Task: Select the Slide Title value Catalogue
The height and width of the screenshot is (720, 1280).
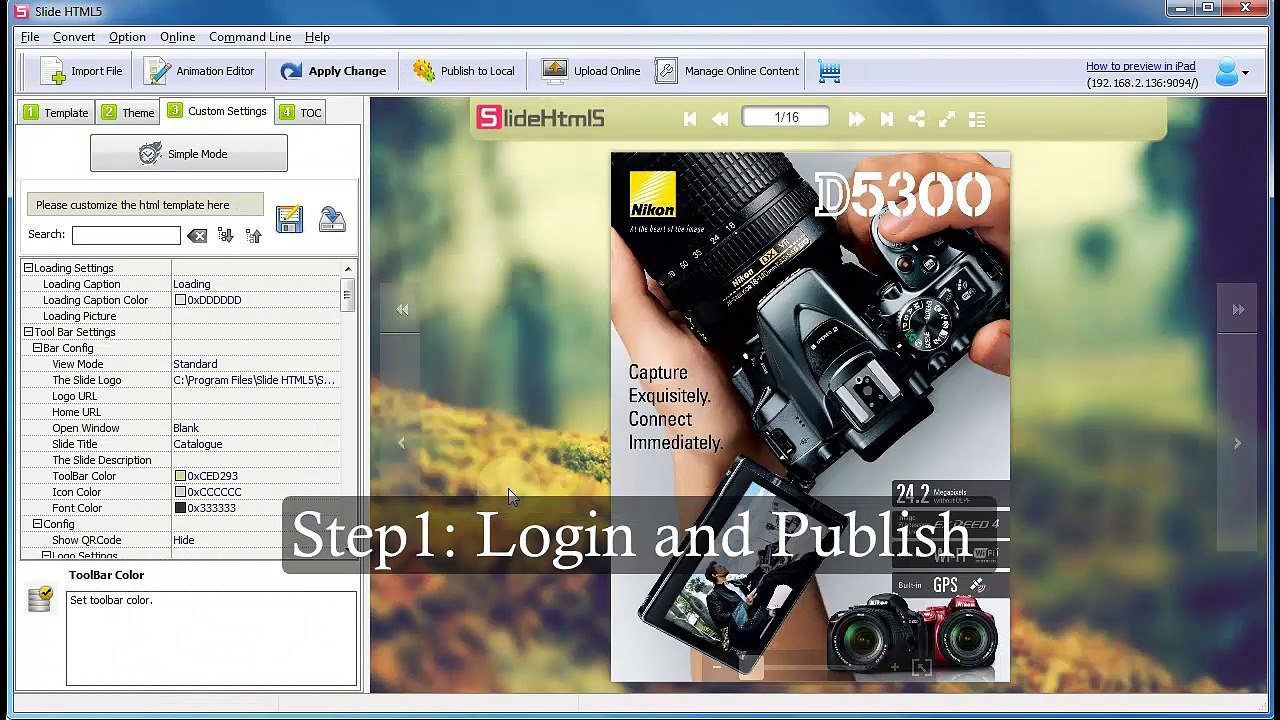Action: click(198, 444)
